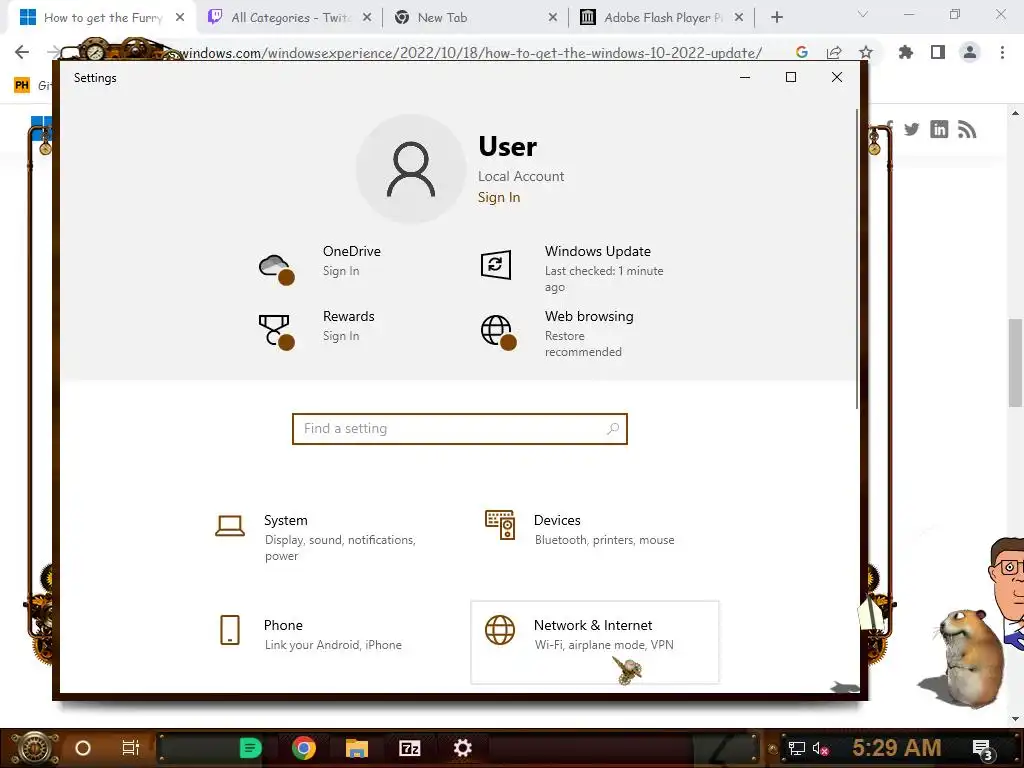The image size is (1024, 768).
Task: Click the Chrome address bar URL
Action: [x=470, y=53]
